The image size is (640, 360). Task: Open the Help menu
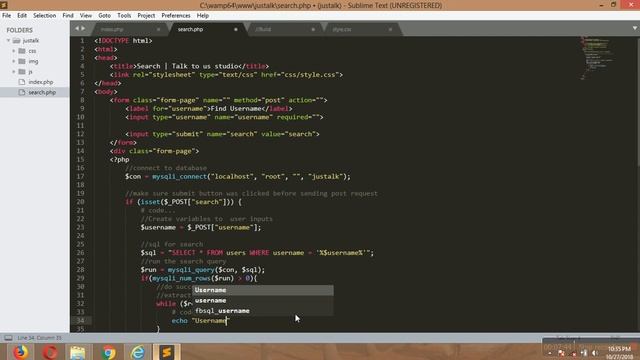203,16
